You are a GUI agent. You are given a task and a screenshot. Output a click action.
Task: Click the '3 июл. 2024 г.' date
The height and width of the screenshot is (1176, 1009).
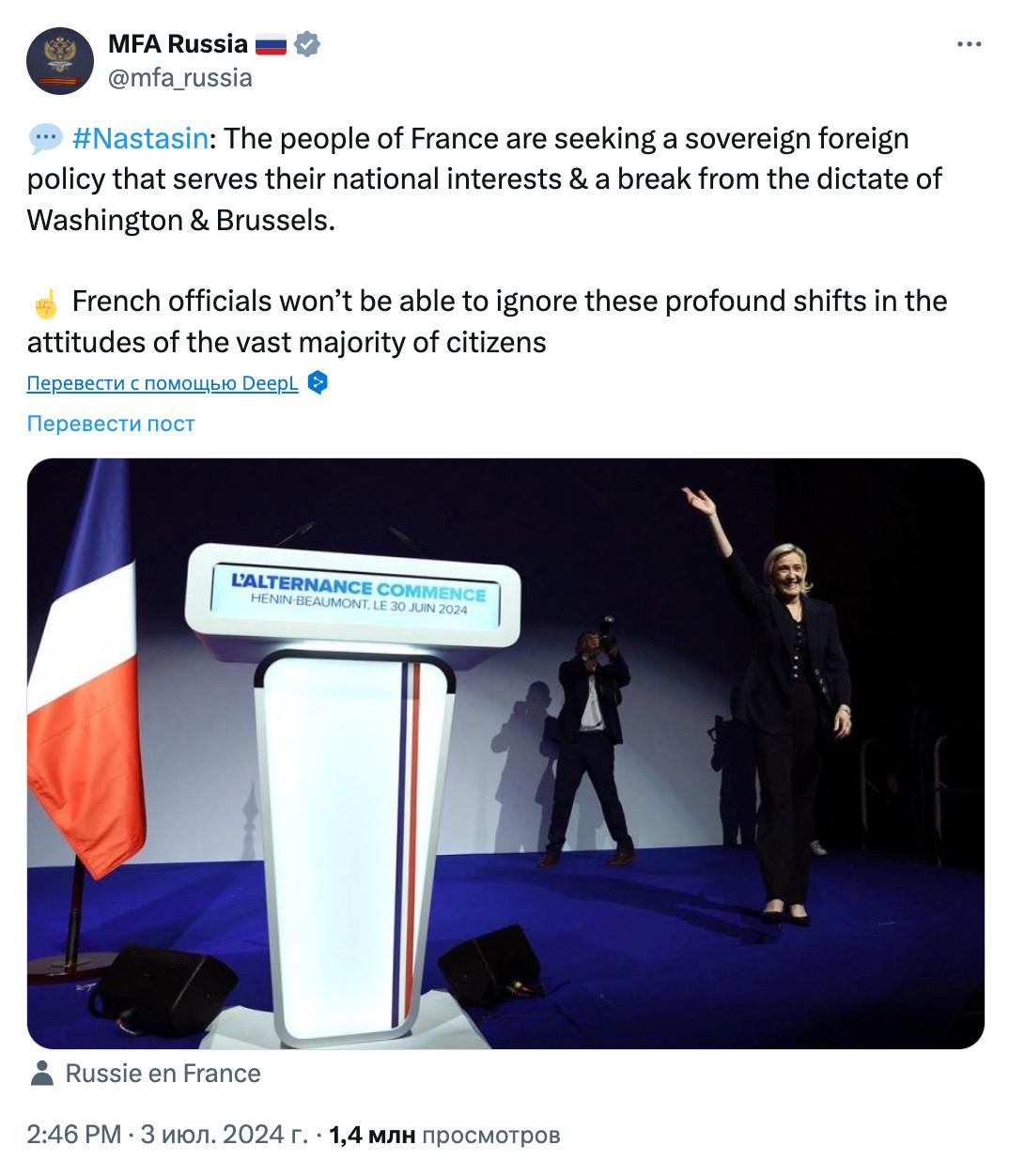tap(224, 1135)
